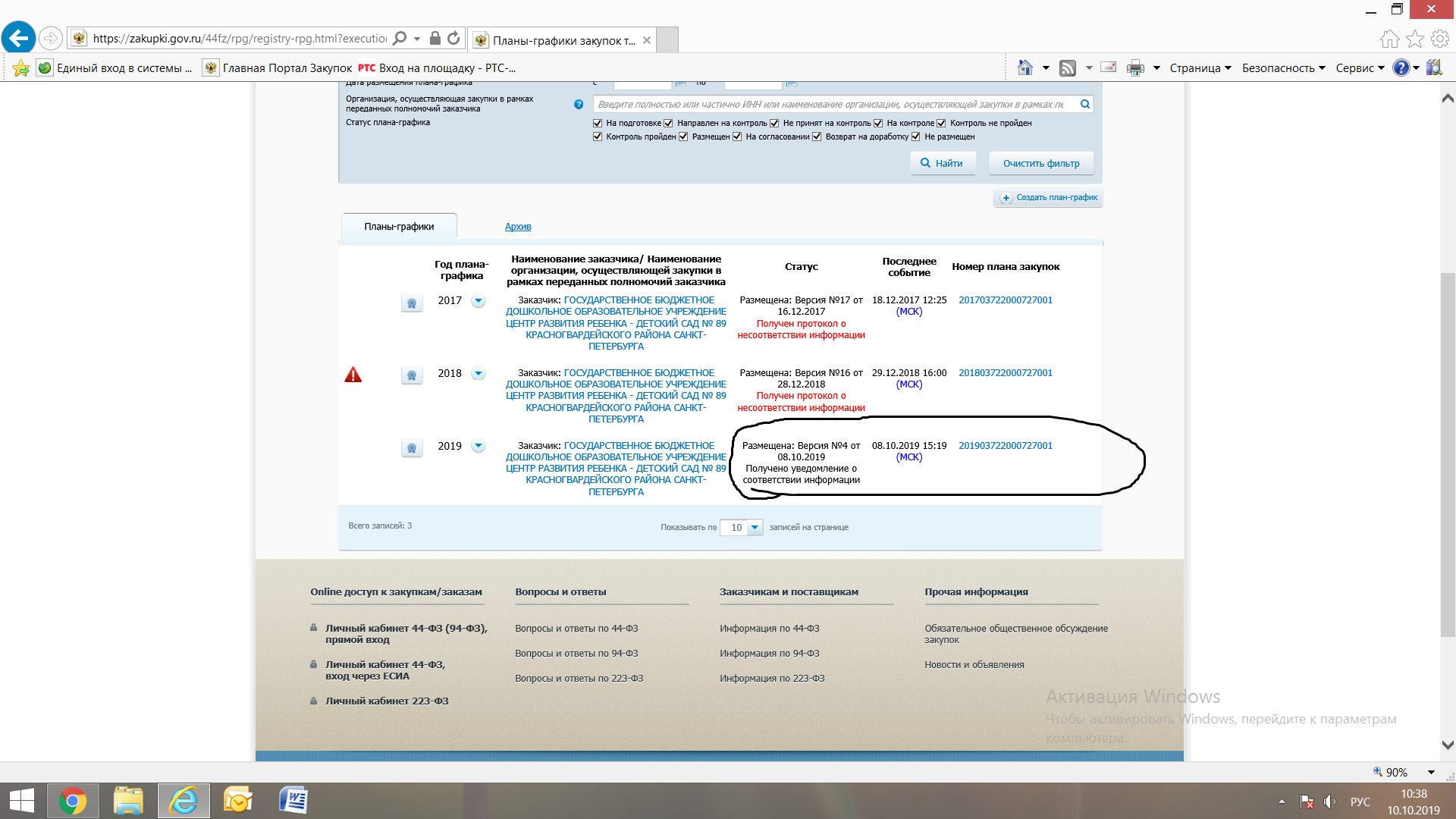Click the document icon for the 2017 row

point(412,303)
